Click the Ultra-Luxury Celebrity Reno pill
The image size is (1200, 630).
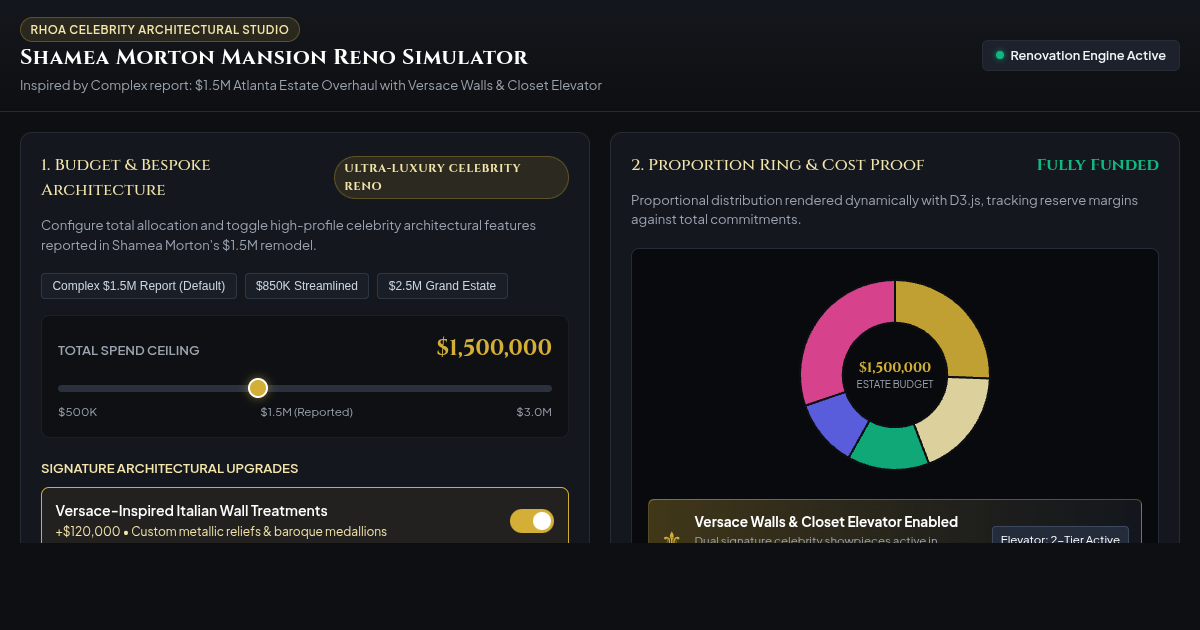pos(451,177)
